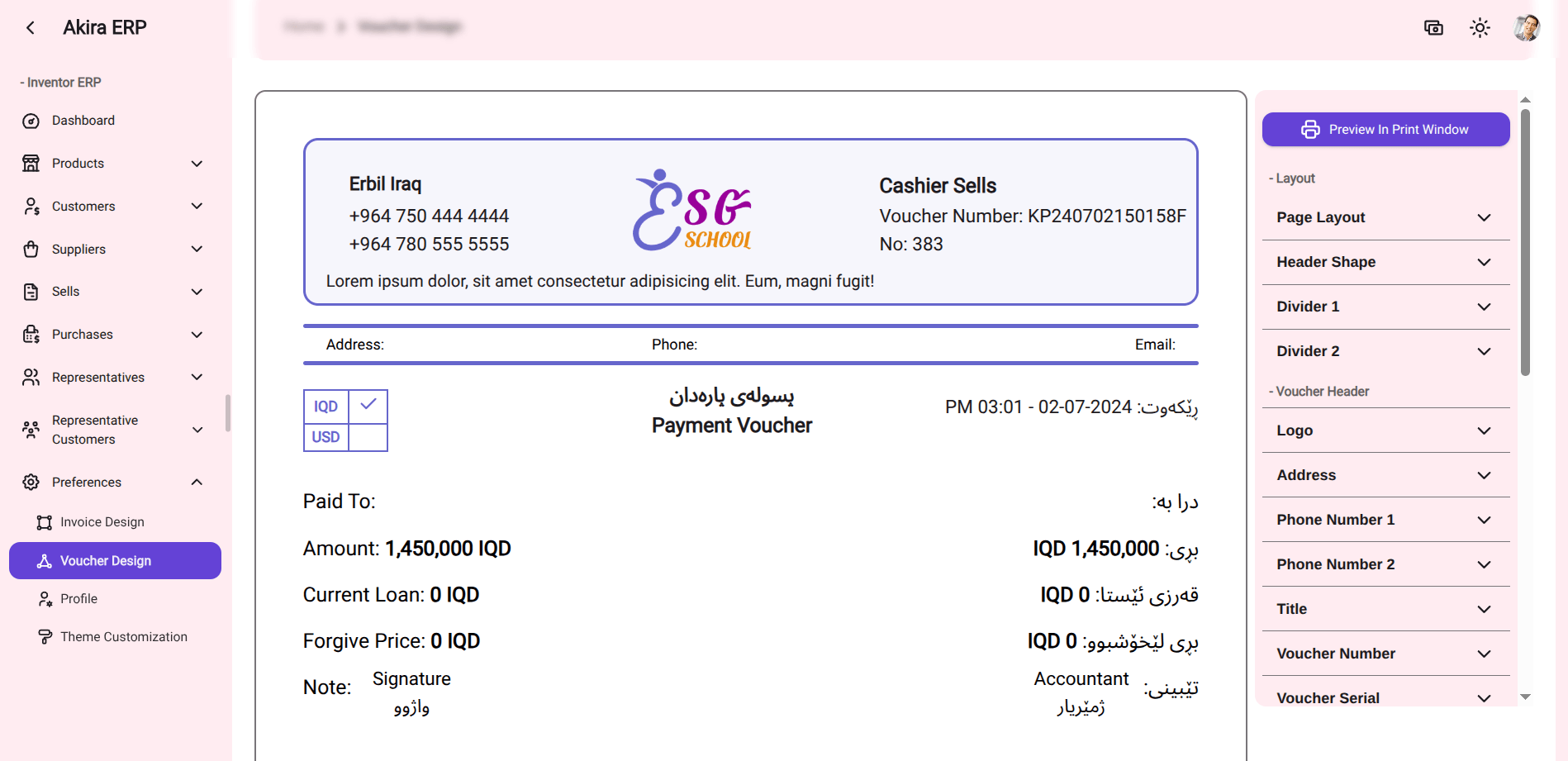The image size is (1568, 761).
Task: Click the Akira ERP title
Action: coord(105,28)
